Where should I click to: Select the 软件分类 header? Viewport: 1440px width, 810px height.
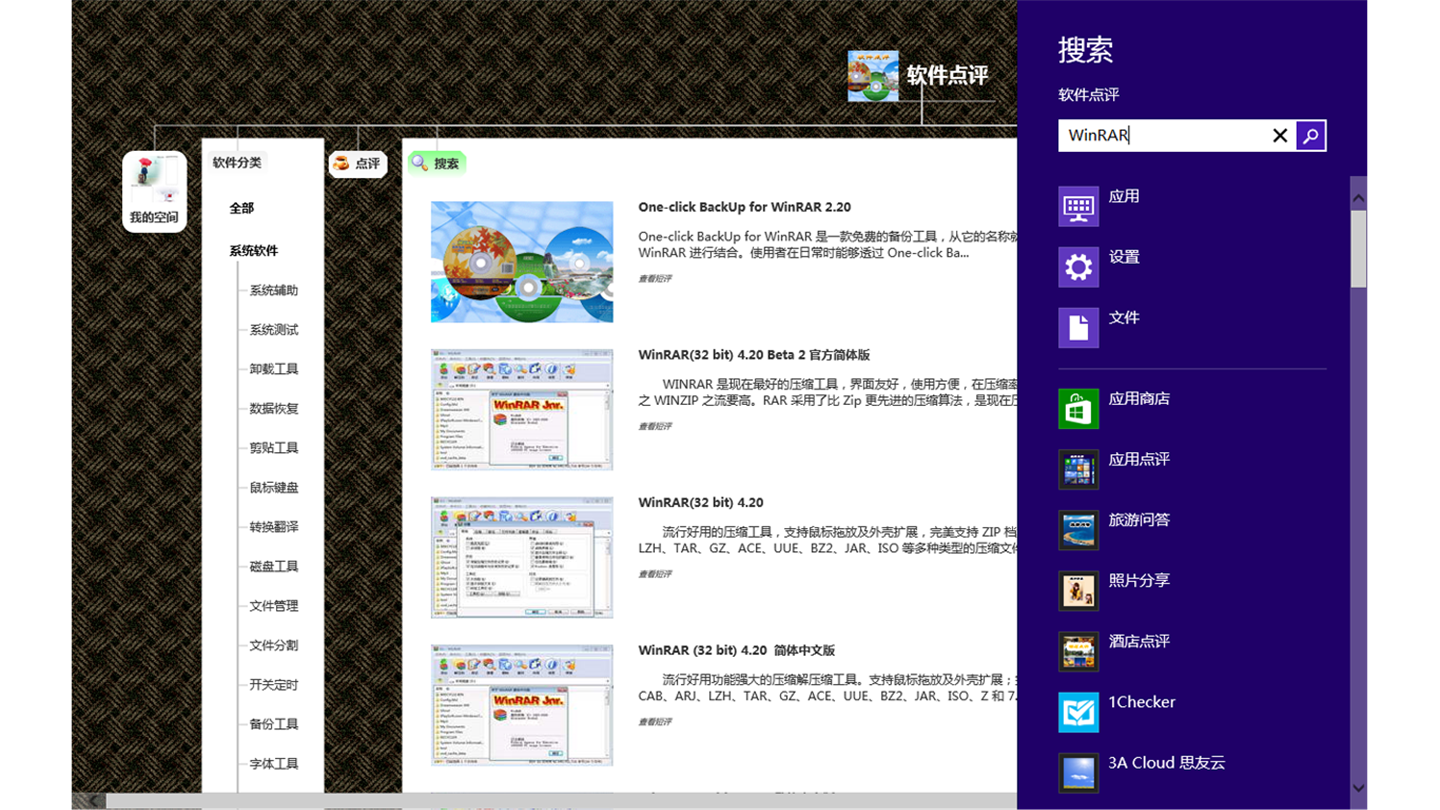pyautogui.click(x=237, y=163)
